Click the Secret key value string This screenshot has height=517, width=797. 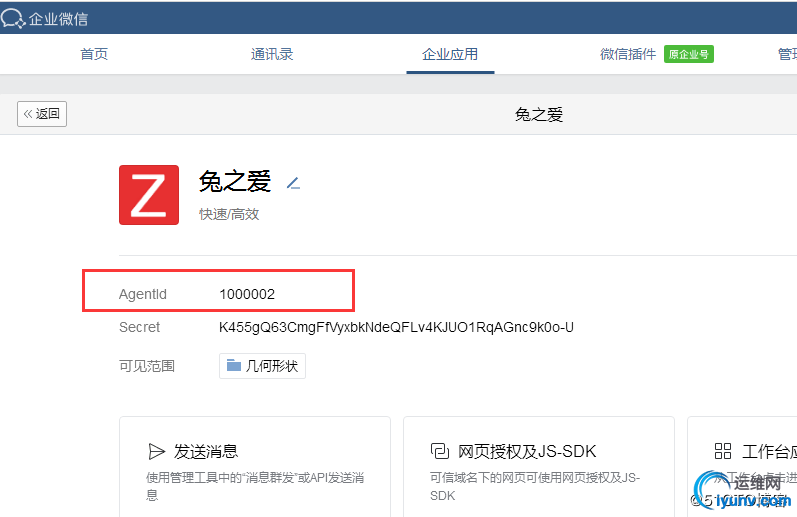(396, 327)
